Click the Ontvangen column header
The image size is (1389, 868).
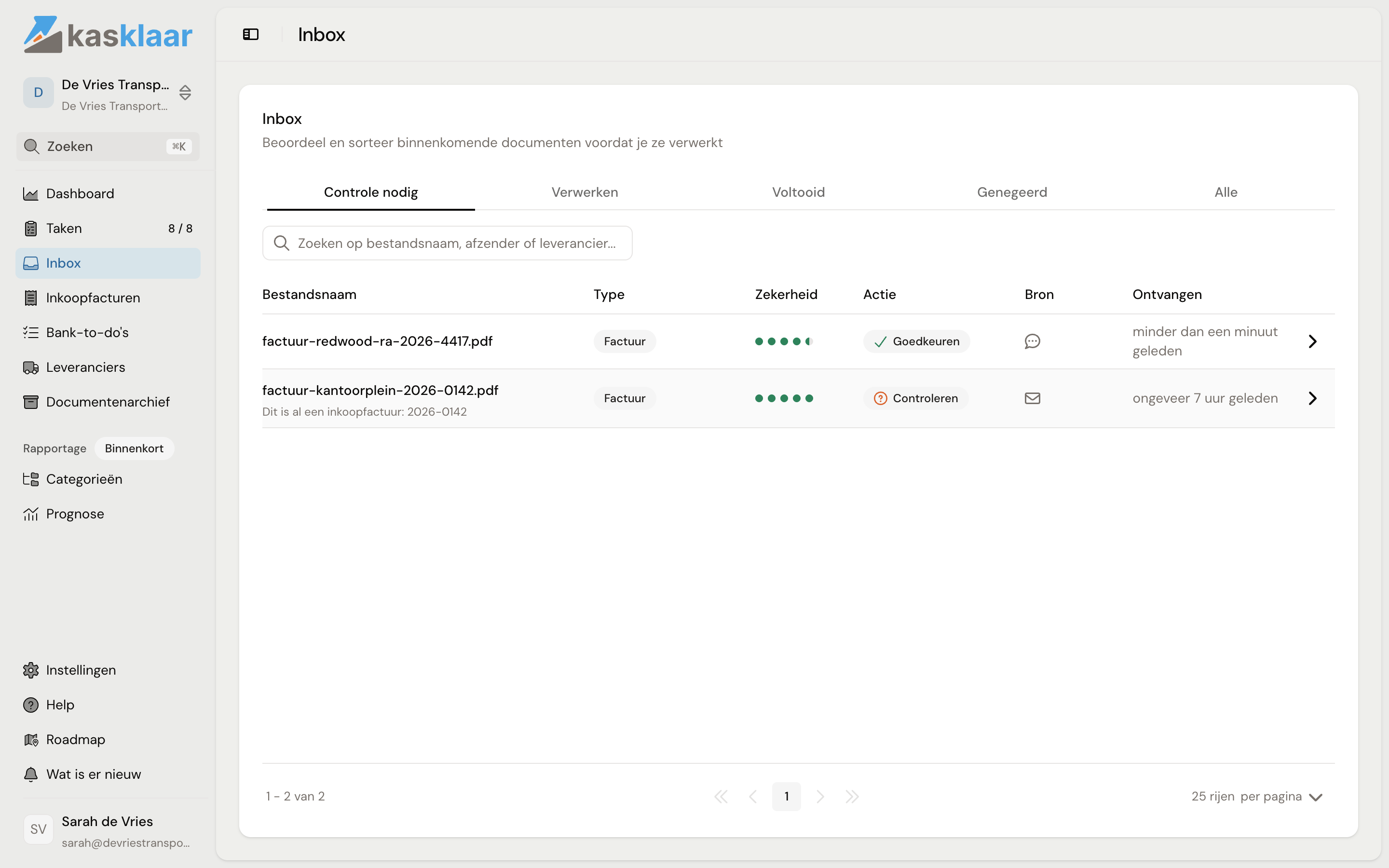pyautogui.click(x=1167, y=295)
